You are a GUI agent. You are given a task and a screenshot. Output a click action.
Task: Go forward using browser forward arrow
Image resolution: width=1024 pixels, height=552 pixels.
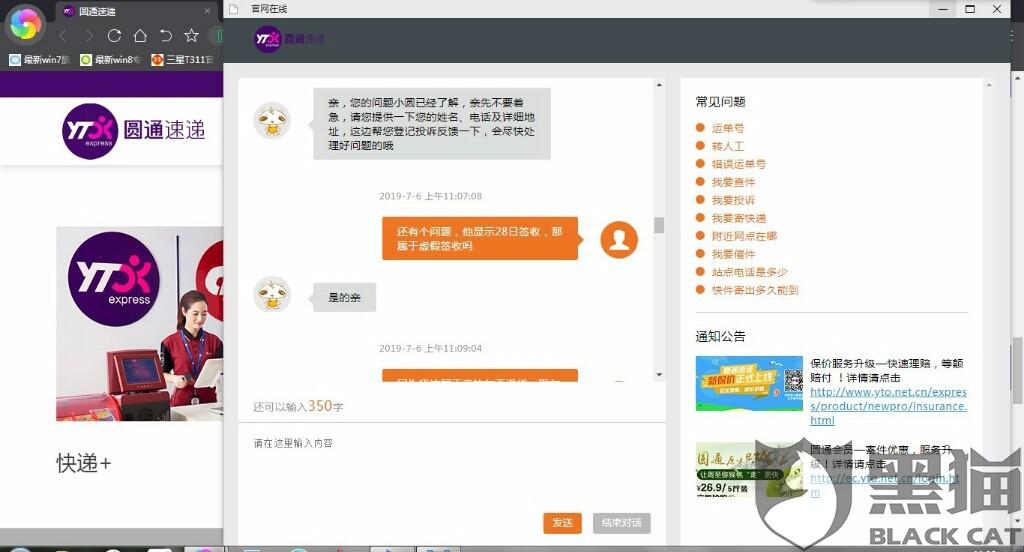coord(89,36)
